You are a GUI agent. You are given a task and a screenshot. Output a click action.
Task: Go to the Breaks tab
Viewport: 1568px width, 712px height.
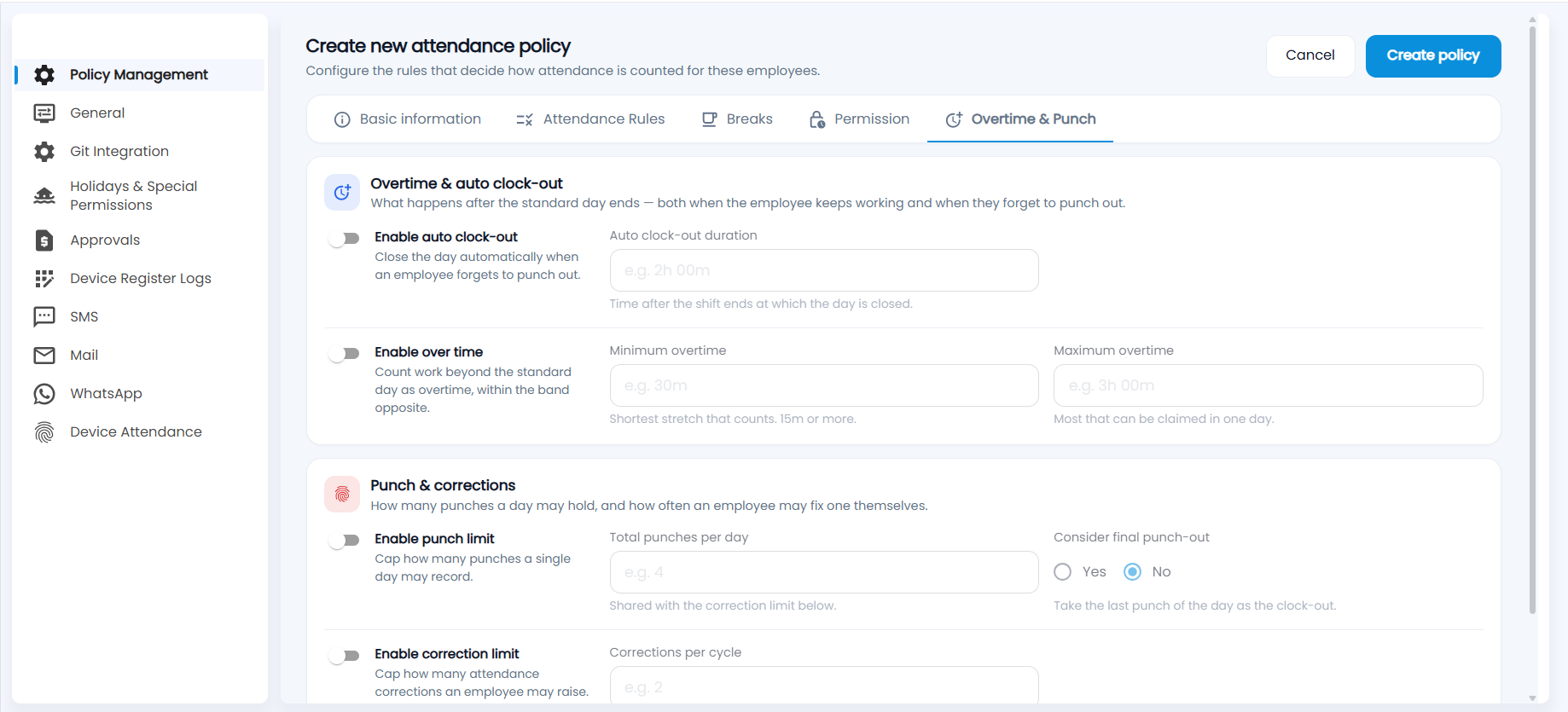[737, 119]
